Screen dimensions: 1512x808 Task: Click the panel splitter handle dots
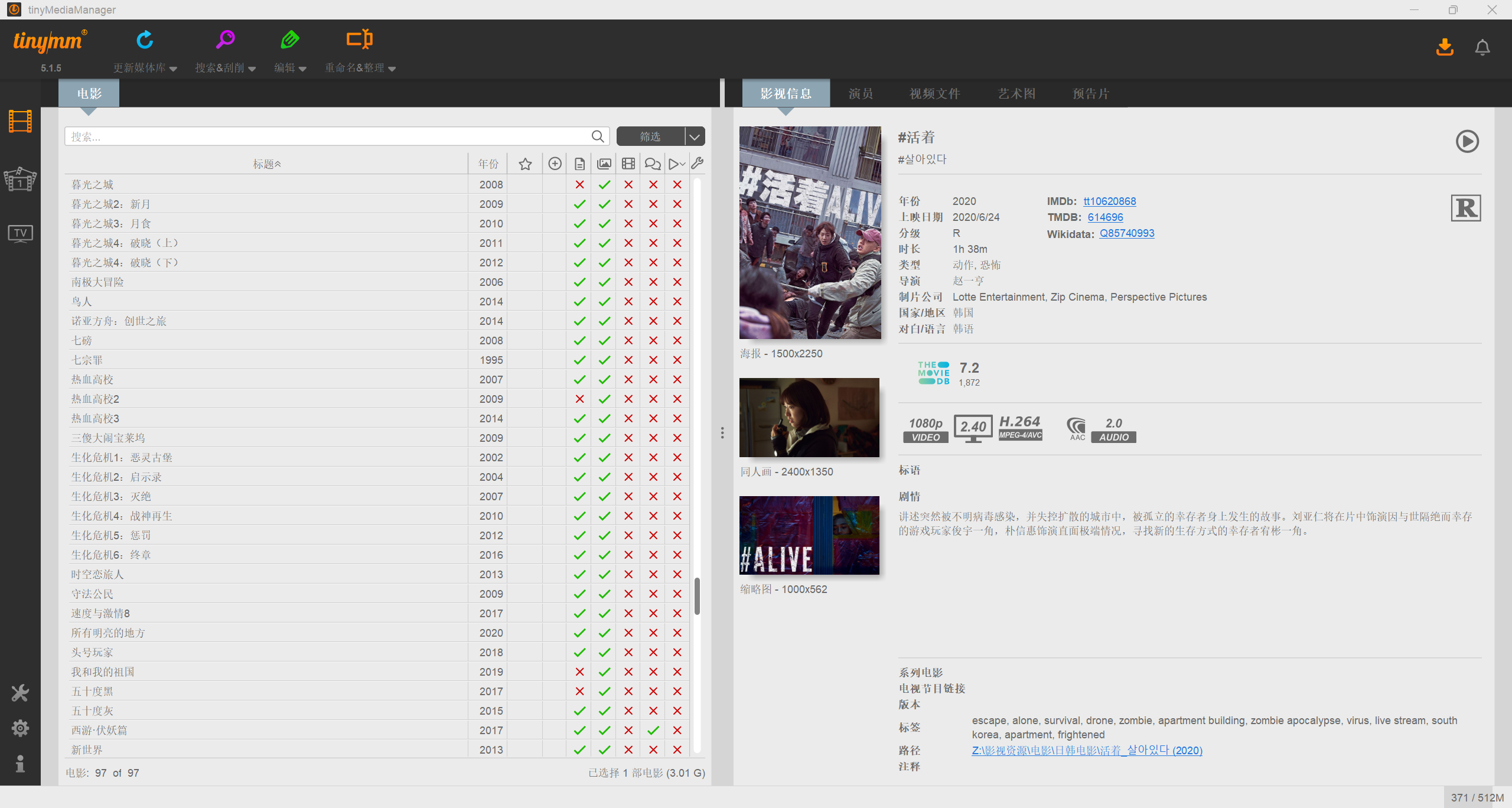click(722, 433)
